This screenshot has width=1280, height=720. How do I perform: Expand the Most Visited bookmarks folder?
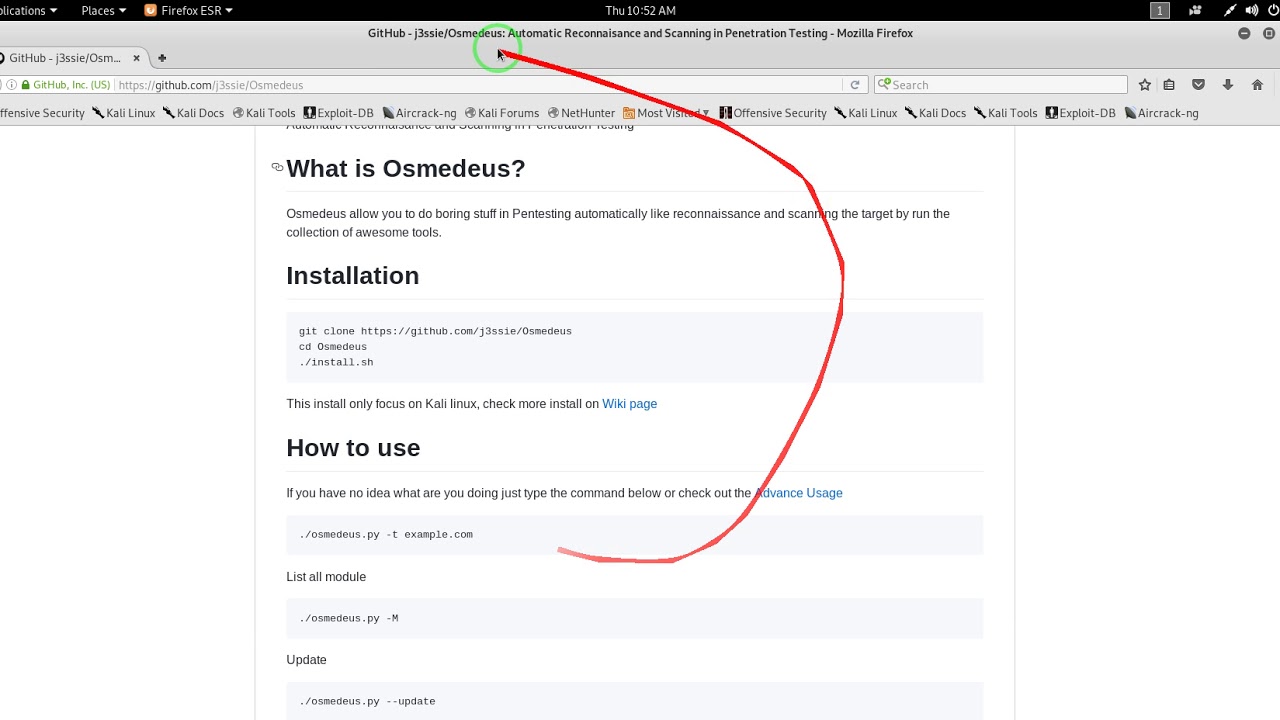pos(666,113)
